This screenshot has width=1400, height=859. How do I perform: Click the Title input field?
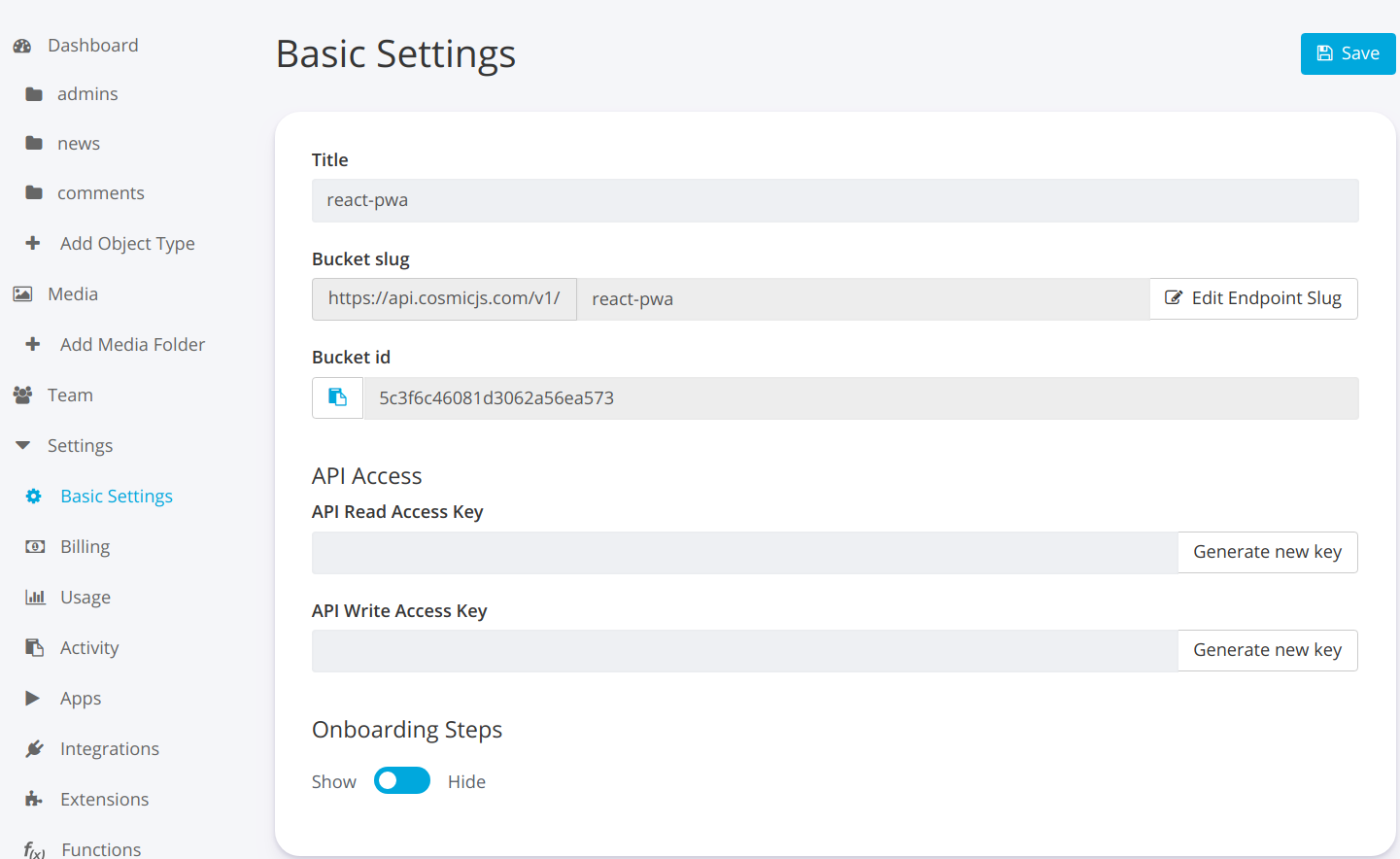[x=835, y=200]
